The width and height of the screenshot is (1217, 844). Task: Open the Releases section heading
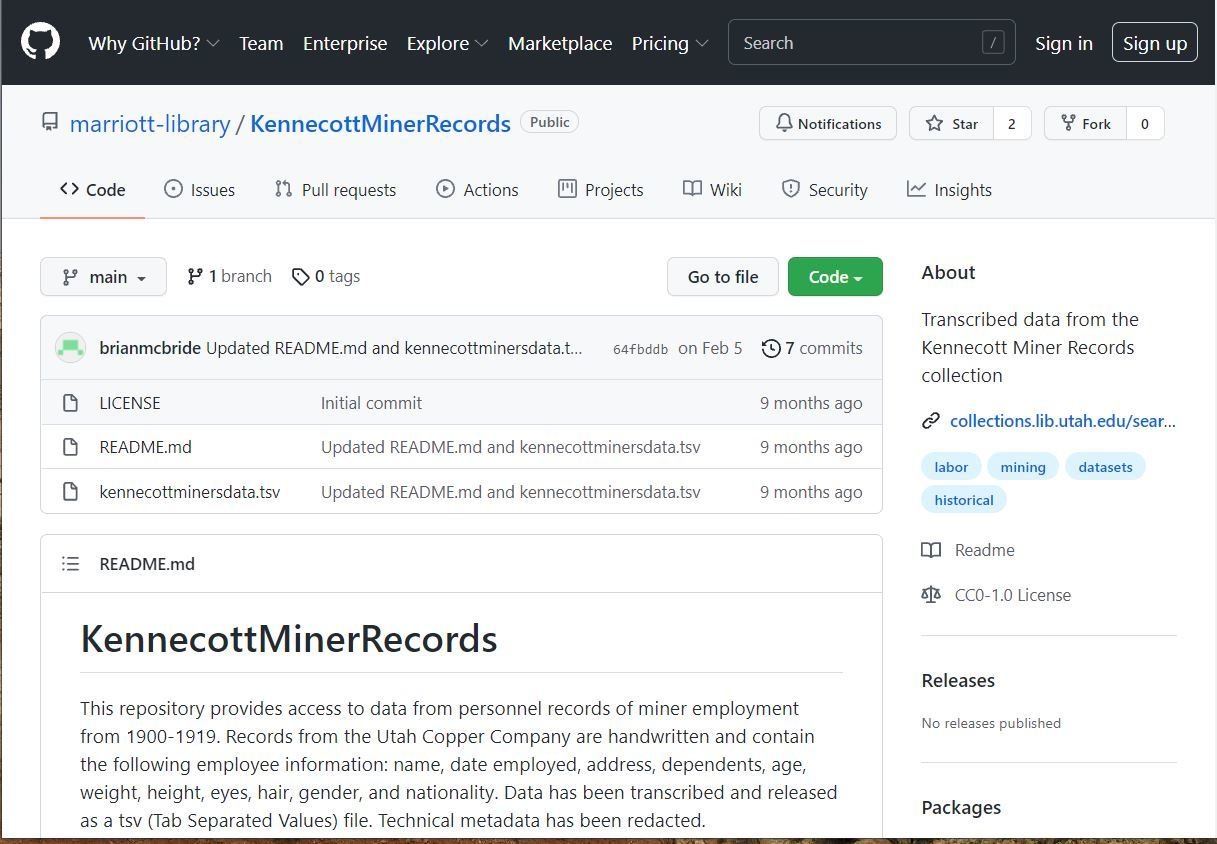(958, 680)
